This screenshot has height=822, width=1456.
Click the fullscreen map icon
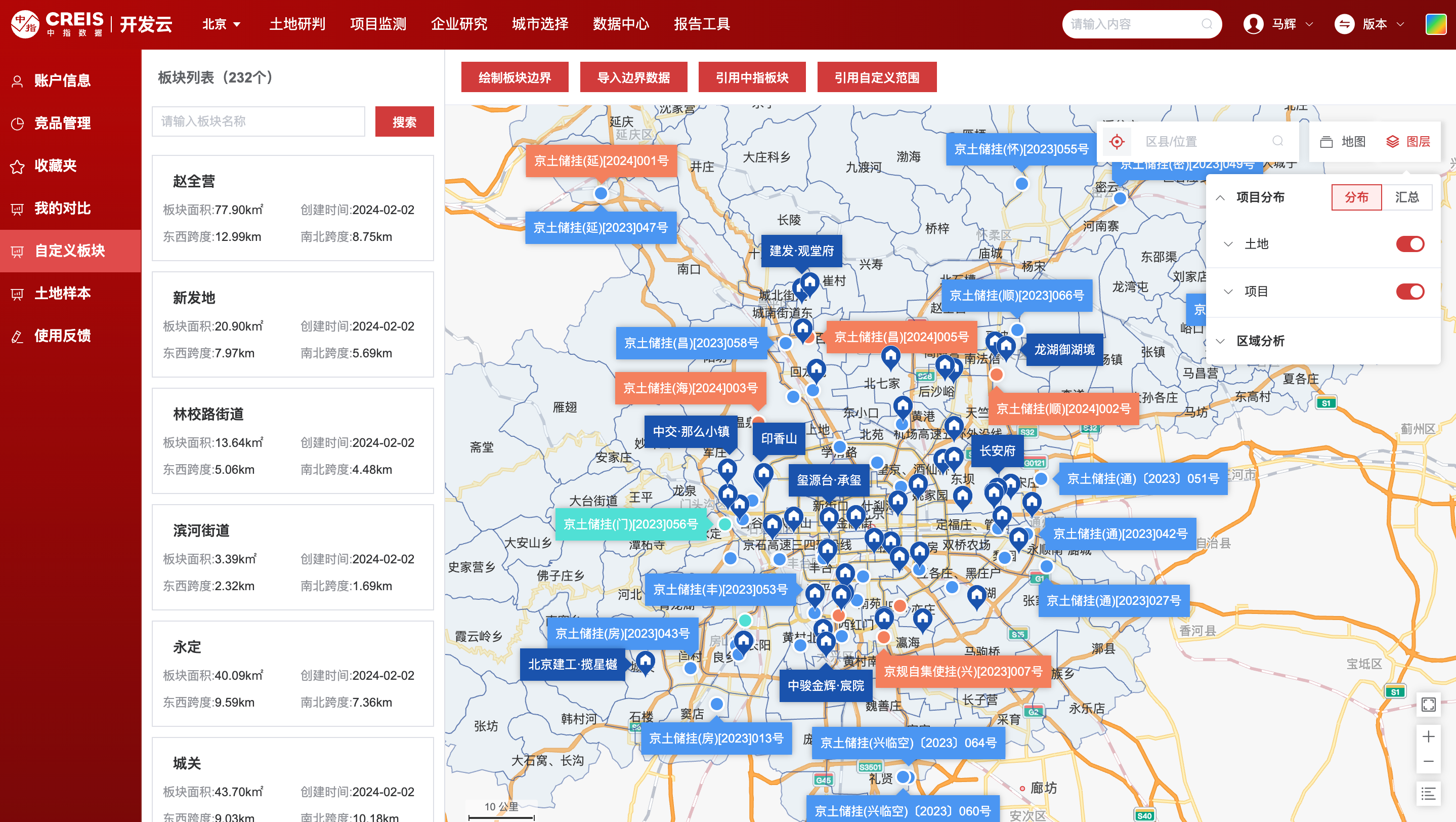[x=1428, y=705]
